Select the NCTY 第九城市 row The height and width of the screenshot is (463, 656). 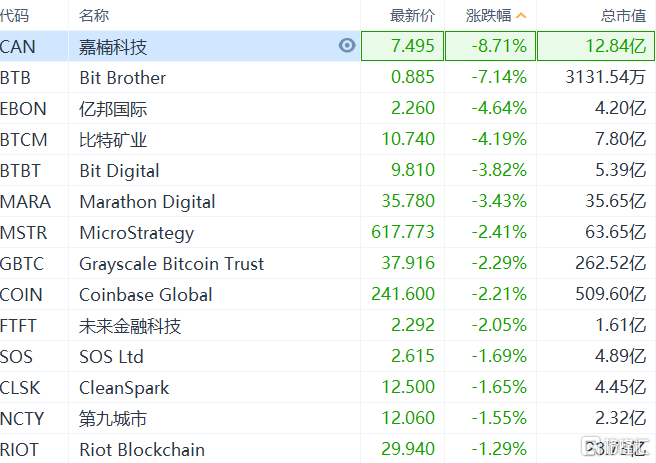pyautogui.click(x=113, y=419)
